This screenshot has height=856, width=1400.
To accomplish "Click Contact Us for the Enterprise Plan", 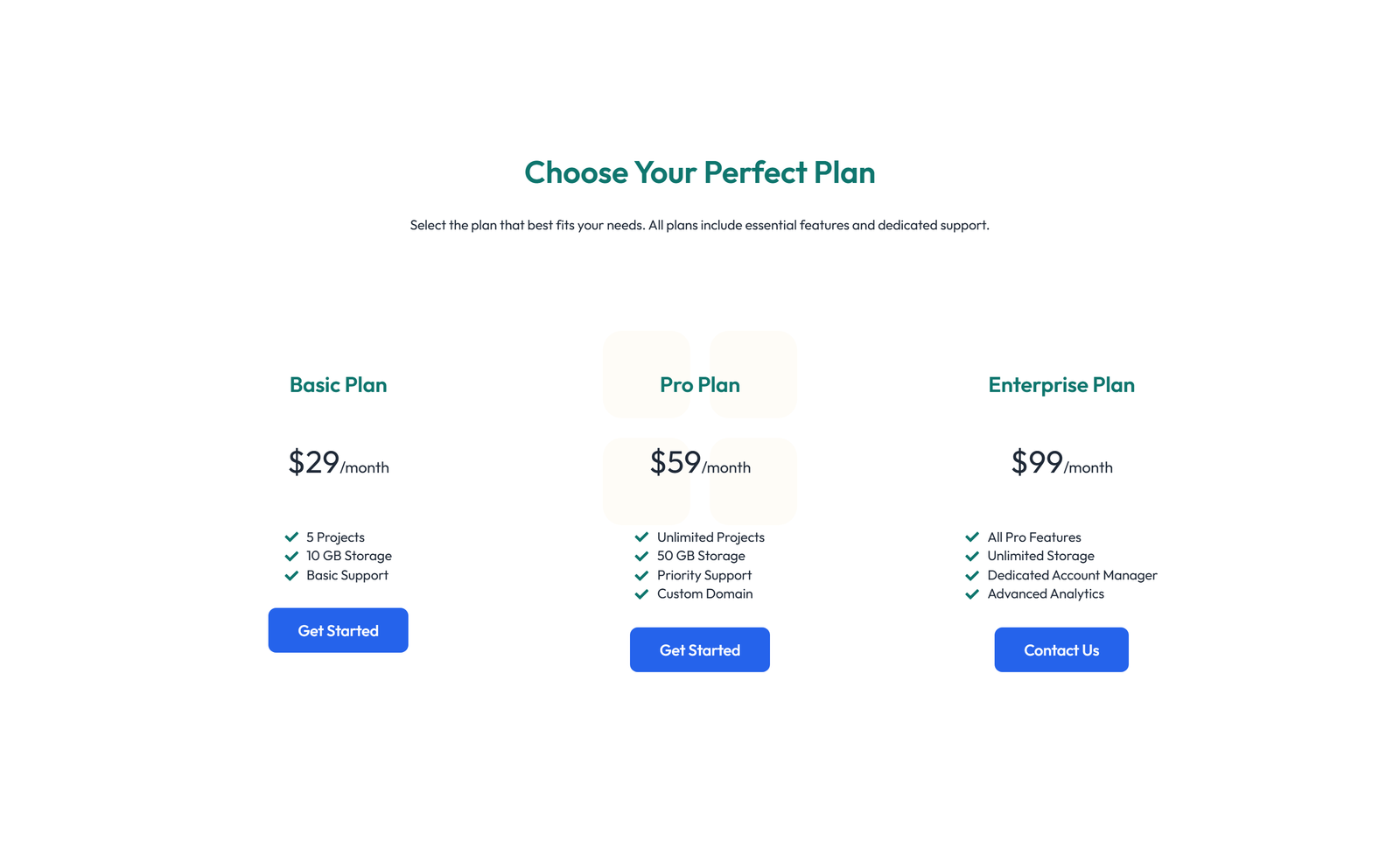I will coord(1060,649).
